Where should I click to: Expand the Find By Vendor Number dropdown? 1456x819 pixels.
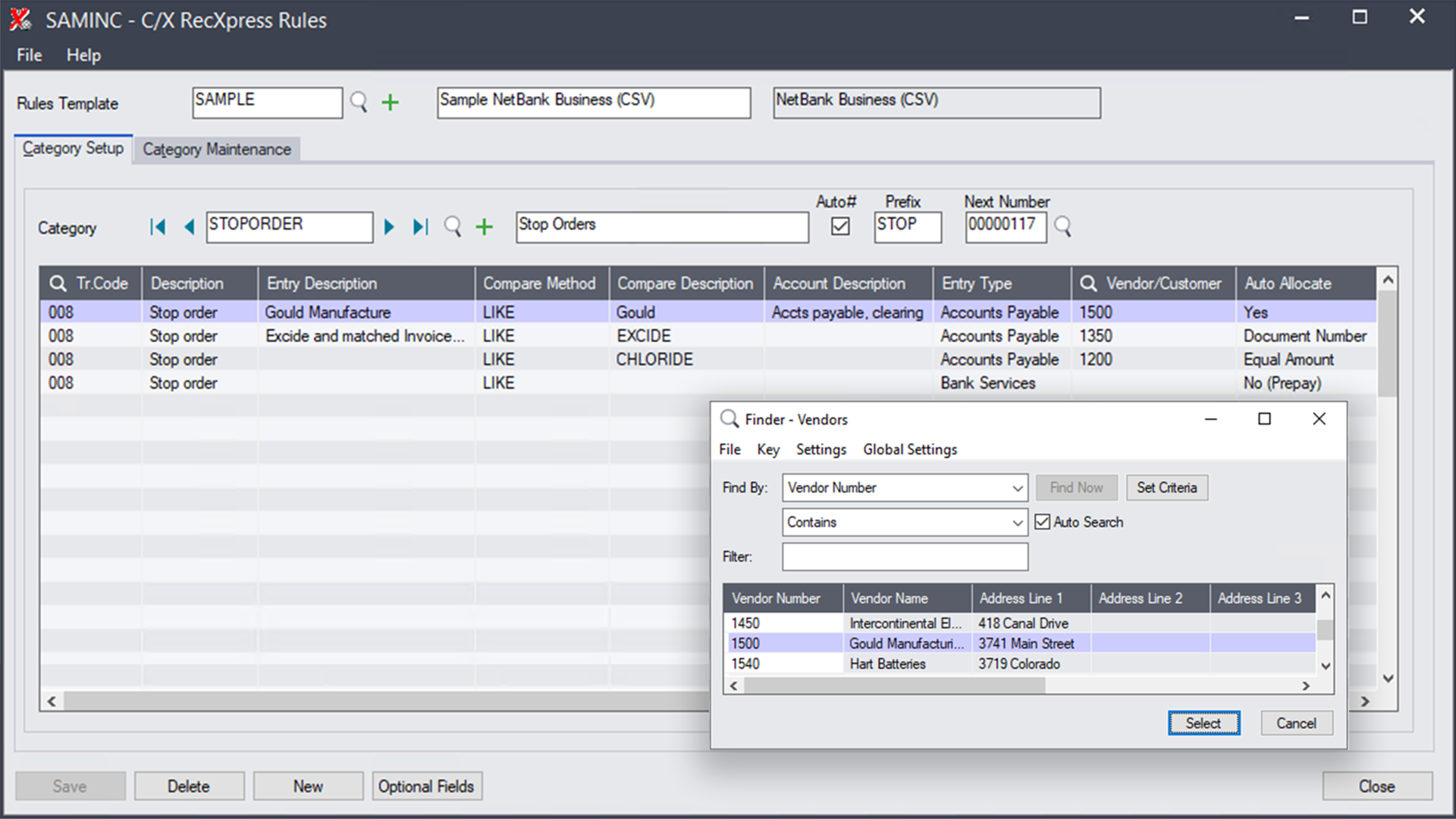coord(1017,488)
